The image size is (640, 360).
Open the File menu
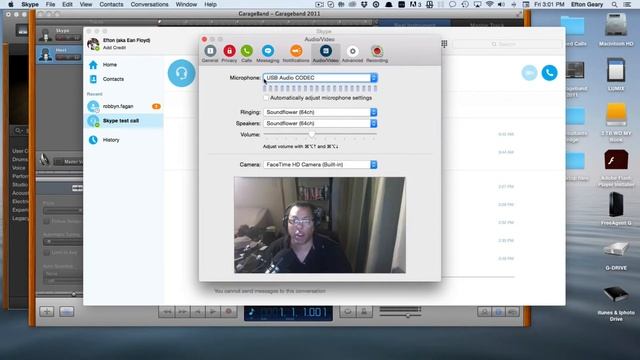[x=50, y=4]
